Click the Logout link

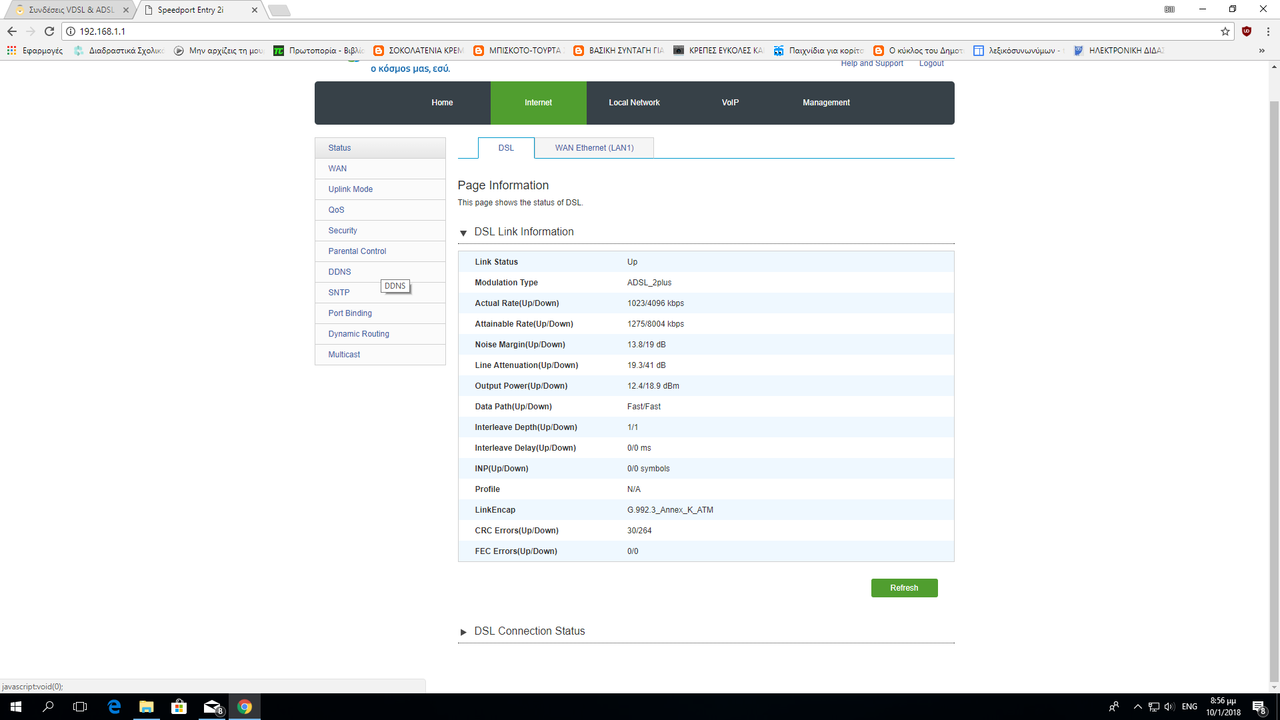point(931,64)
